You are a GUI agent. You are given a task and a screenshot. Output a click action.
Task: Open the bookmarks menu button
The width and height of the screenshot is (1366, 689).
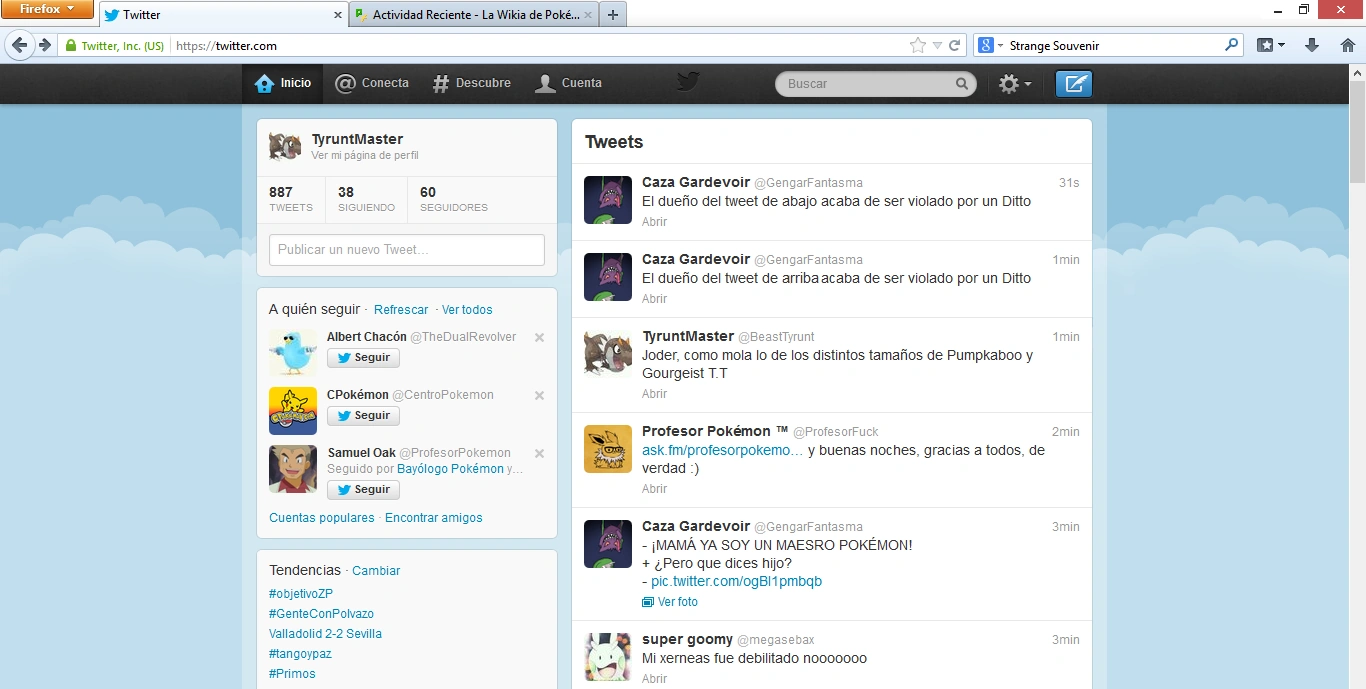pyautogui.click(x=1271, y=45)
